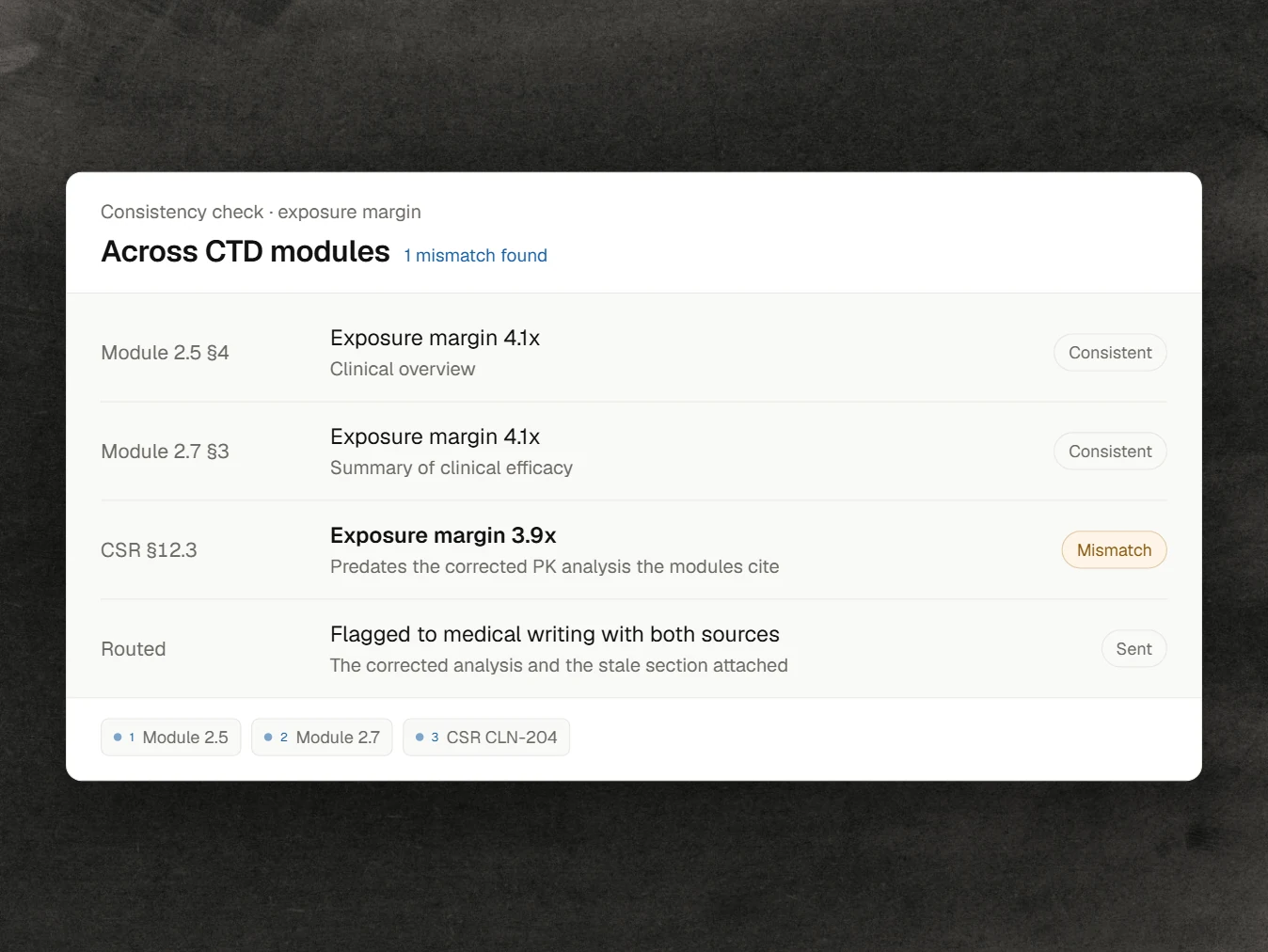Click the Consistent badge for Module 2.5 §4
The width and height of the screenshot is (1268, 952).
[1110, 353]
